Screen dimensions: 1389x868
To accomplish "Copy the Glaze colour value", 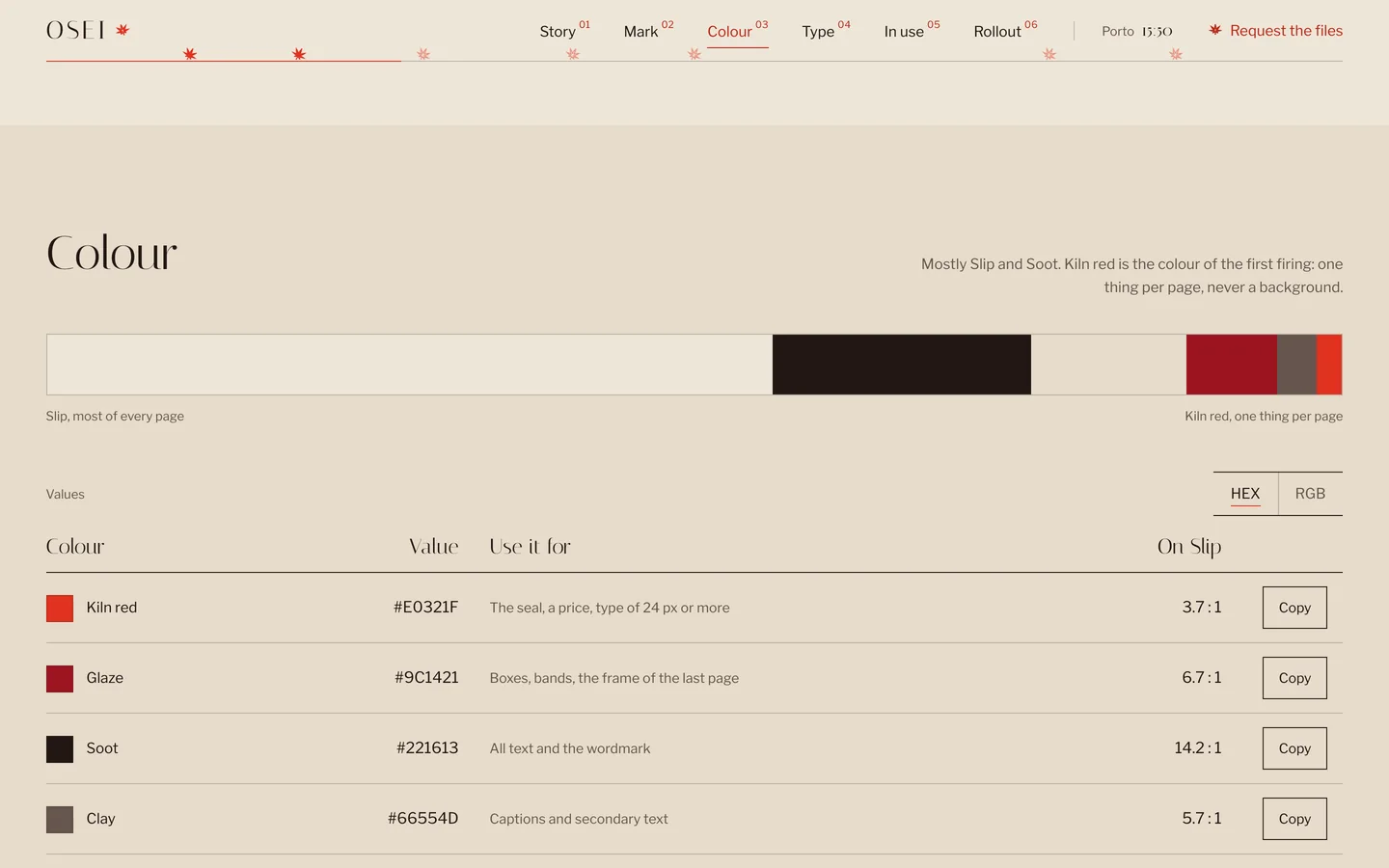I will tap(1294, 678).
